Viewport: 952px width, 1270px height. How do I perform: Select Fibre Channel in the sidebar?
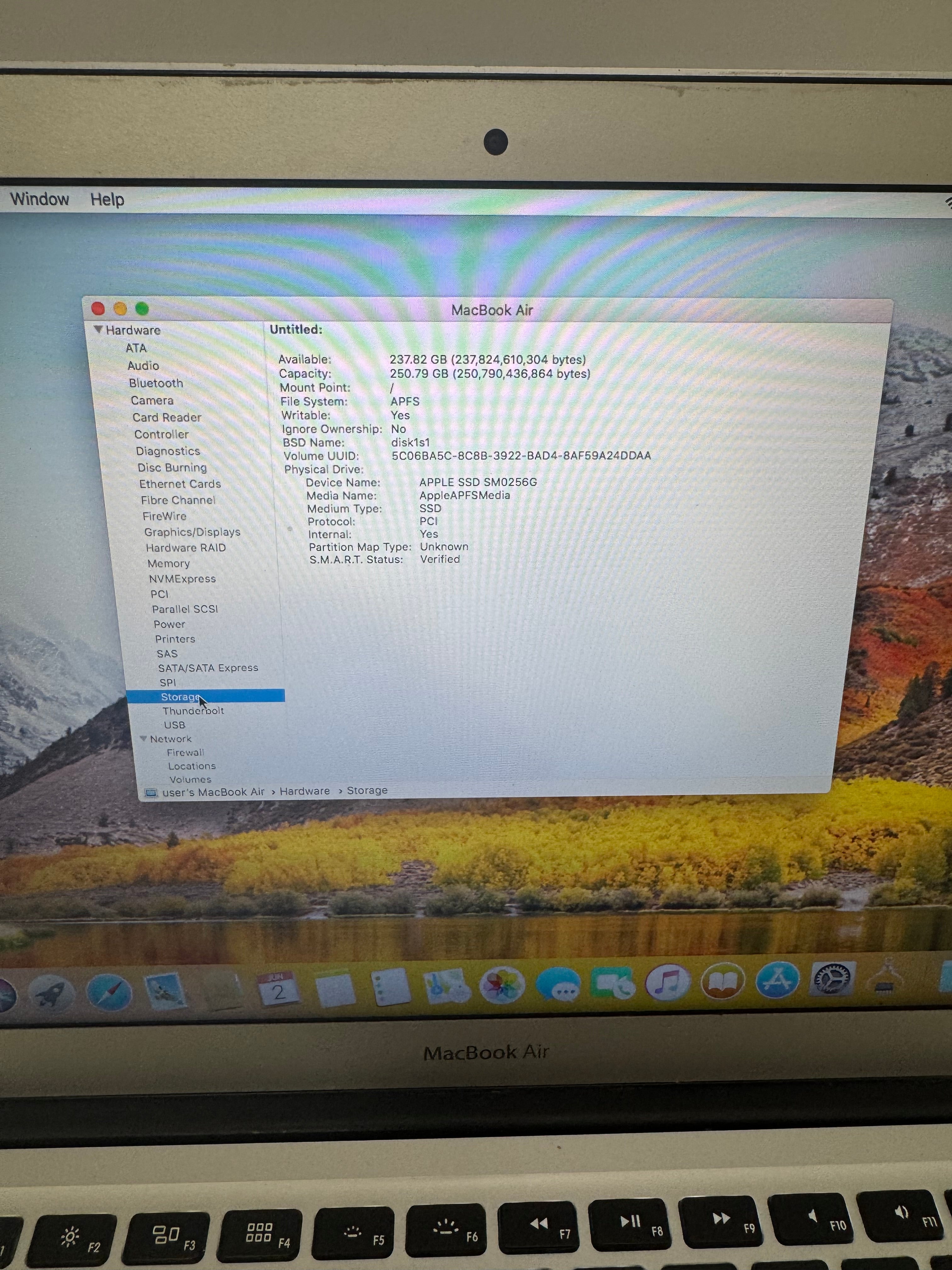pos(178,500)
